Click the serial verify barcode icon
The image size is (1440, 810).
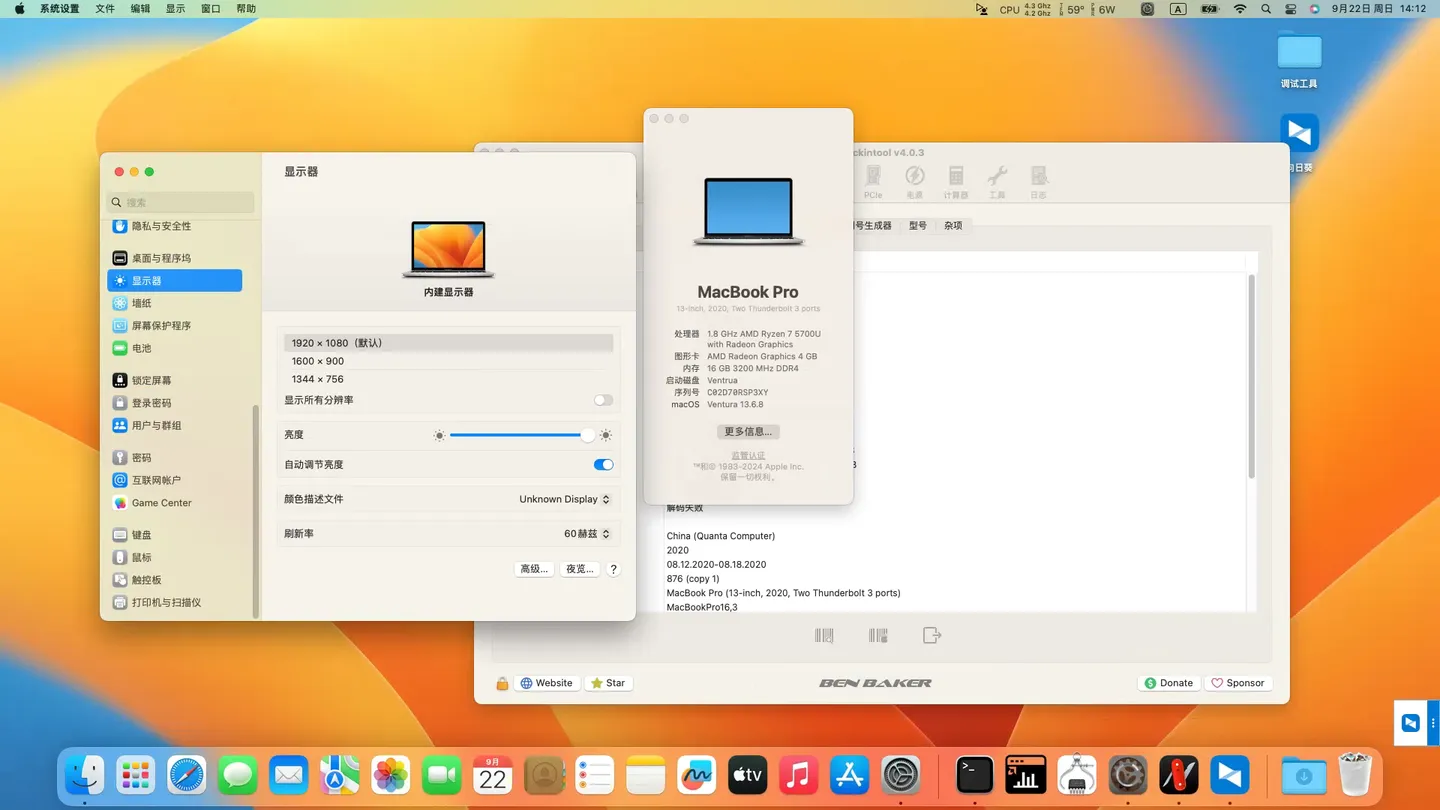click(823, 634)
